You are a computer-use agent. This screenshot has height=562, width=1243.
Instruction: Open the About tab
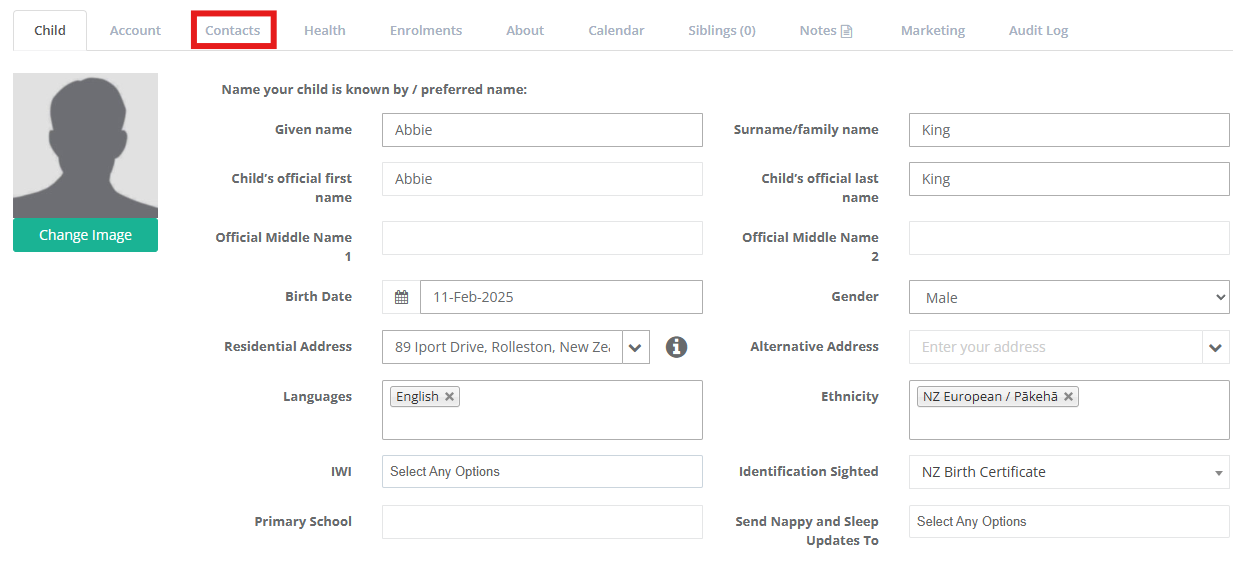[x=525, y=31]
